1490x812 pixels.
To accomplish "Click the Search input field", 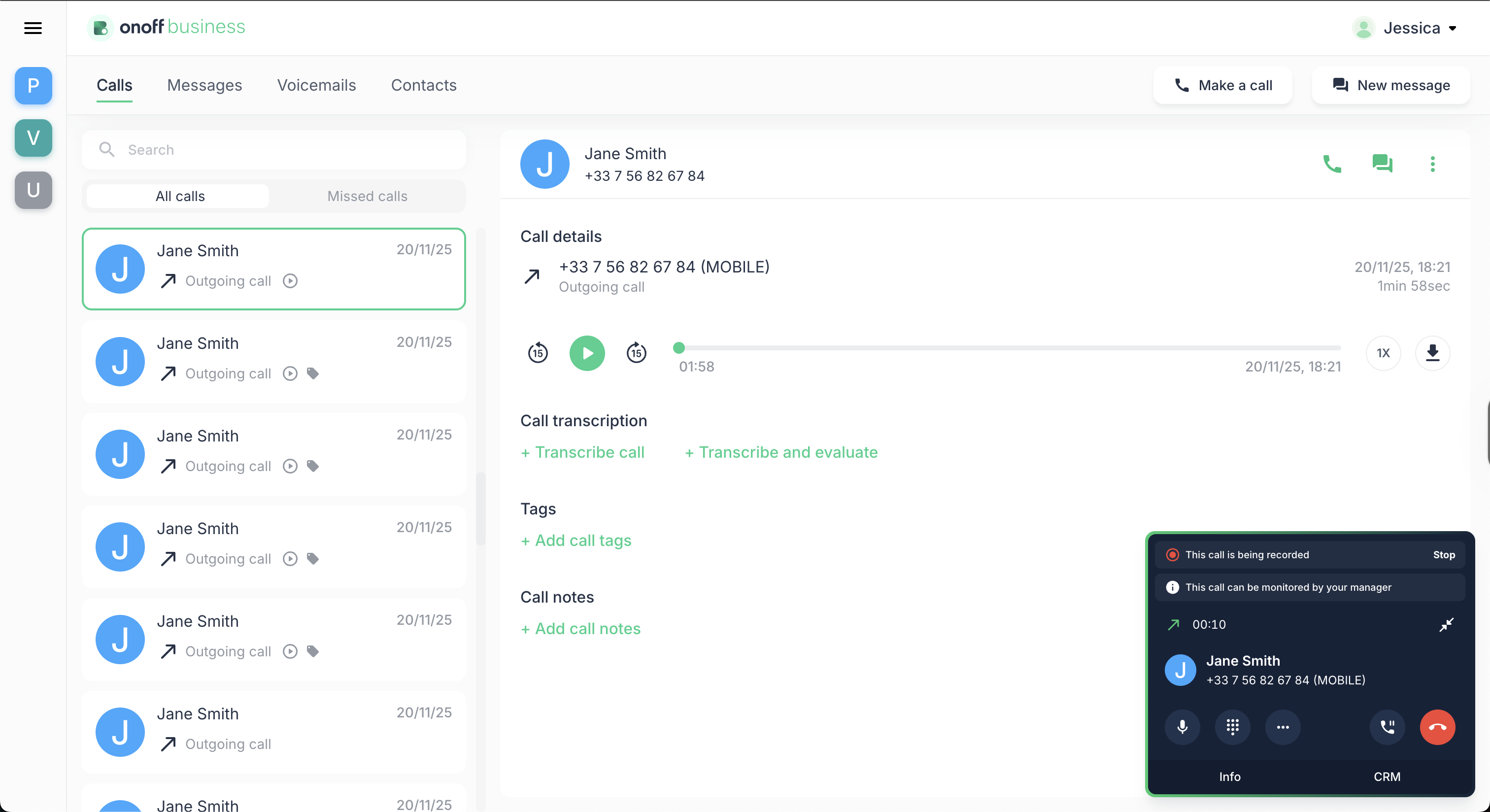I will [x=273, y=150].
